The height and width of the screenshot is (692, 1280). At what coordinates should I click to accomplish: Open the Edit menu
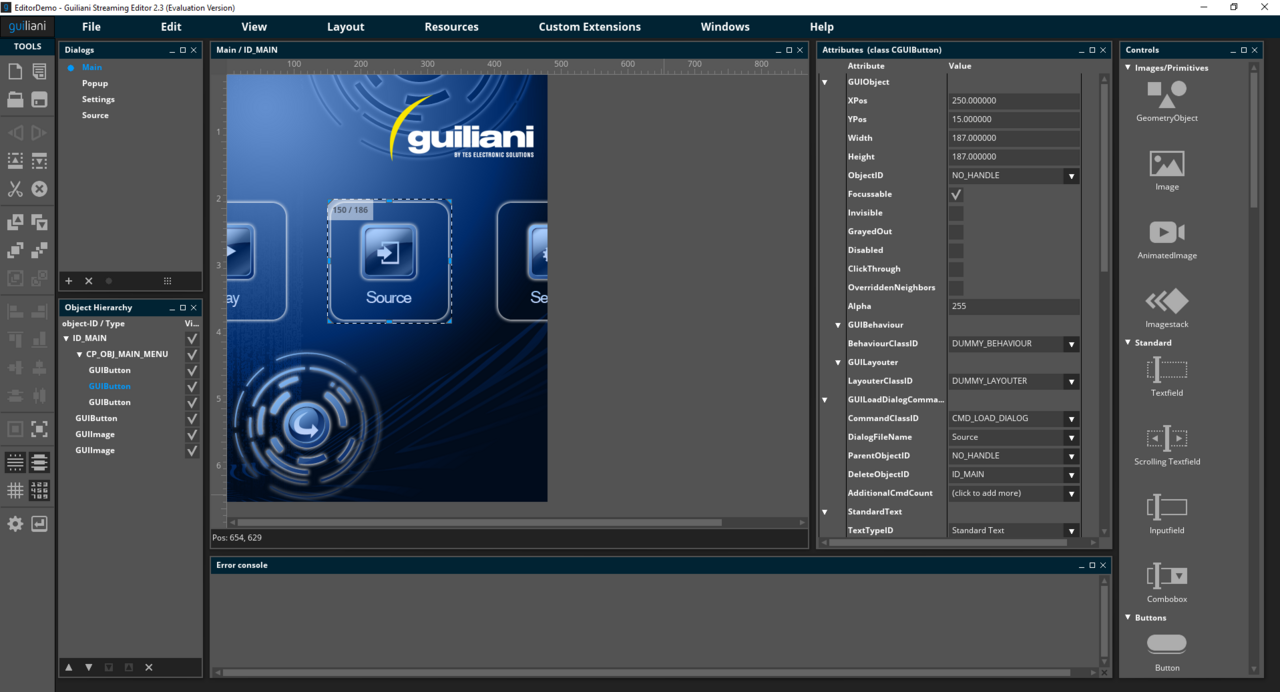coord(171,27)
